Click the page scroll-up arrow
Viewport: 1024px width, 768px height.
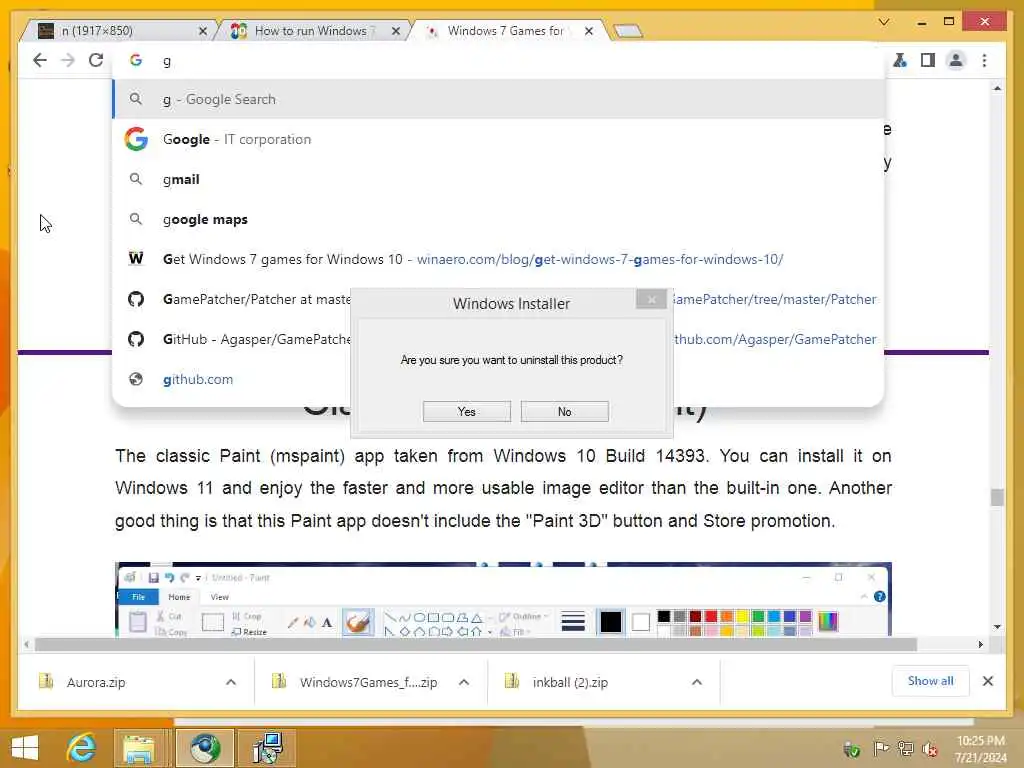click(x=997, y=88)
